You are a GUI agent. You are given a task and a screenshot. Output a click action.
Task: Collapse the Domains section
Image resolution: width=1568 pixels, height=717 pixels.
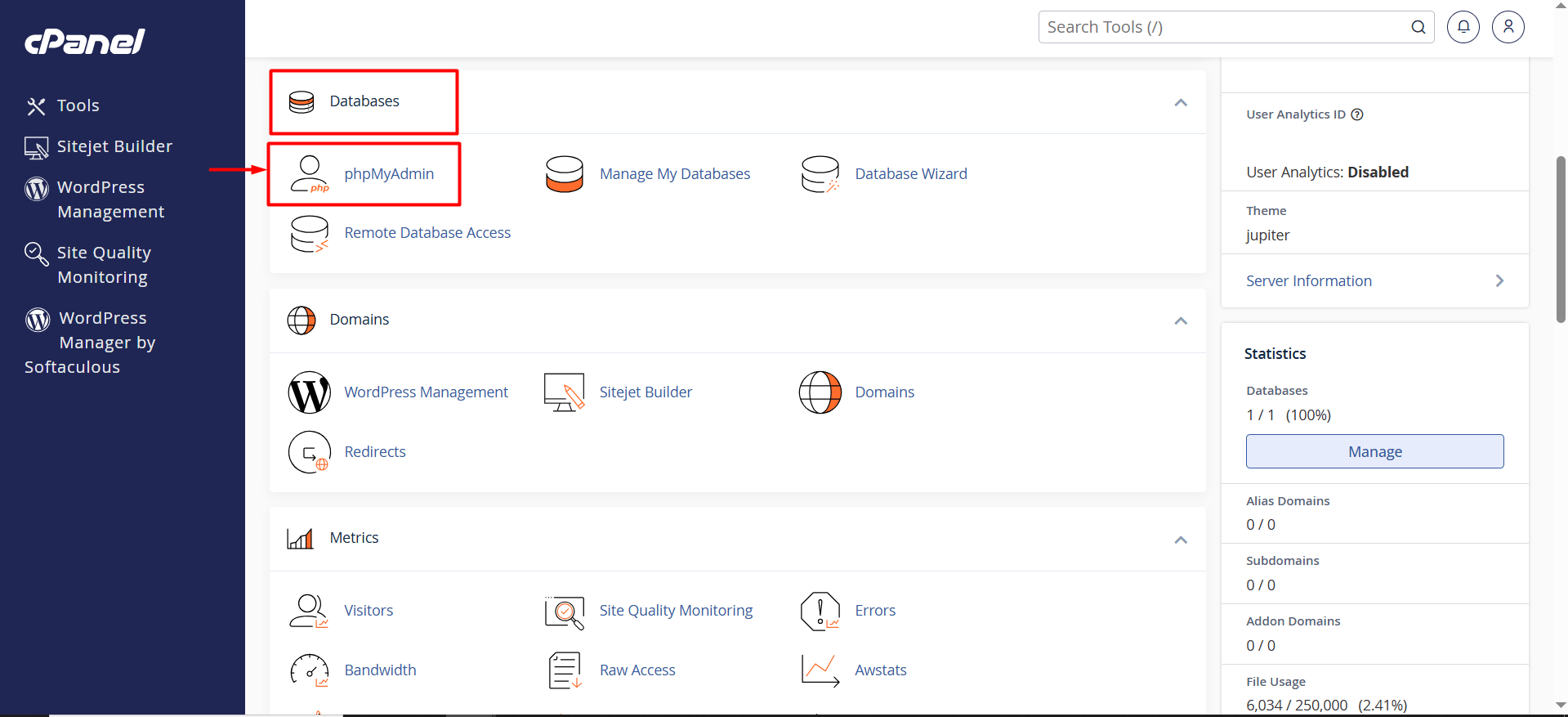click(1180, 320)
